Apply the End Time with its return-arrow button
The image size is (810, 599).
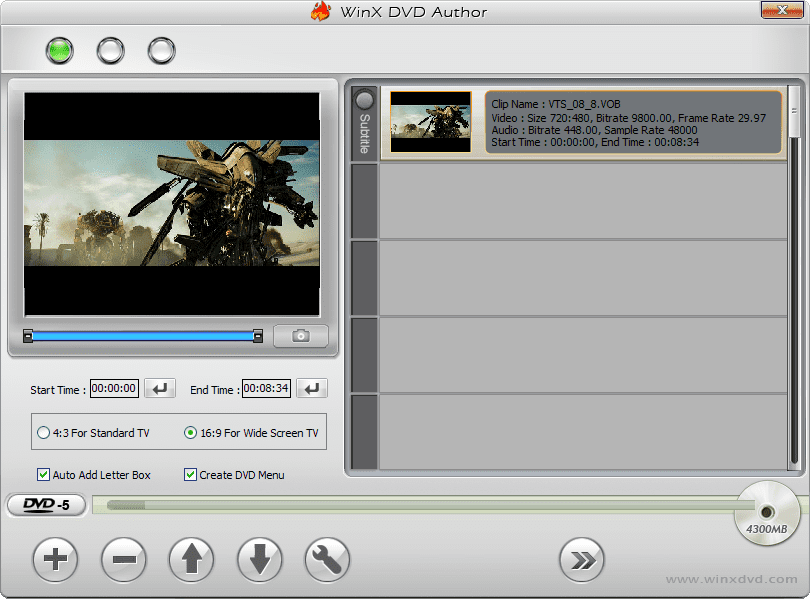click(311, 388)
